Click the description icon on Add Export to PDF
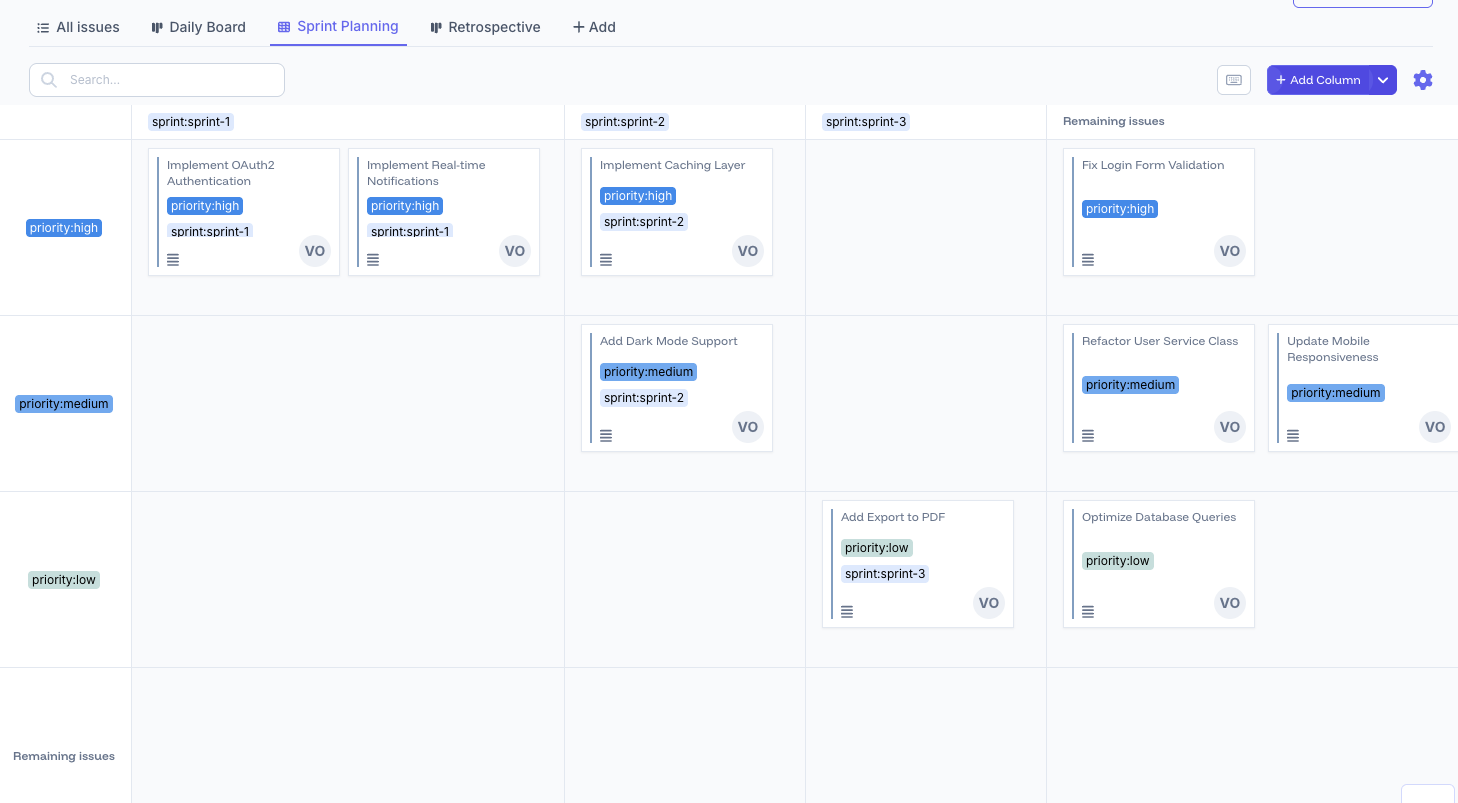The width and height of the screenshot is (1458, 803). (847, 611)
